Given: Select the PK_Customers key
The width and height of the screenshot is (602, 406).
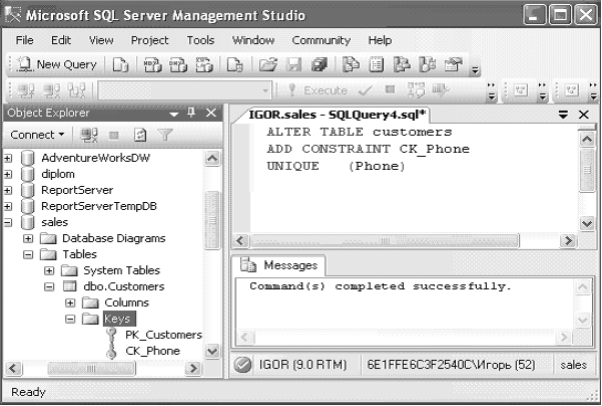Looking at the screenshot, I should (163, 335).
